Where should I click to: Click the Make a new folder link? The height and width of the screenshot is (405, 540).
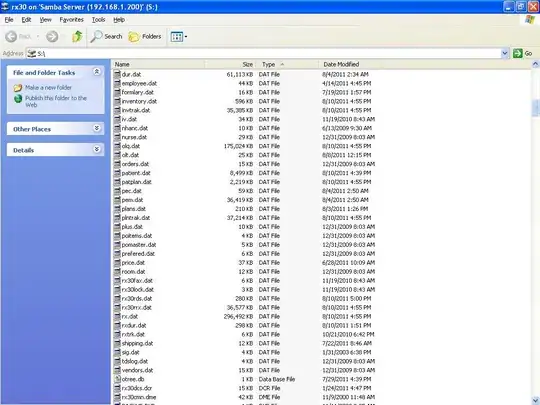48,87
